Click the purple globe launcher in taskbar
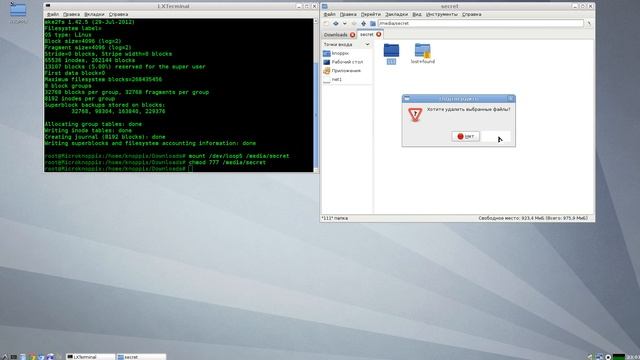 (x=51, y=357)
